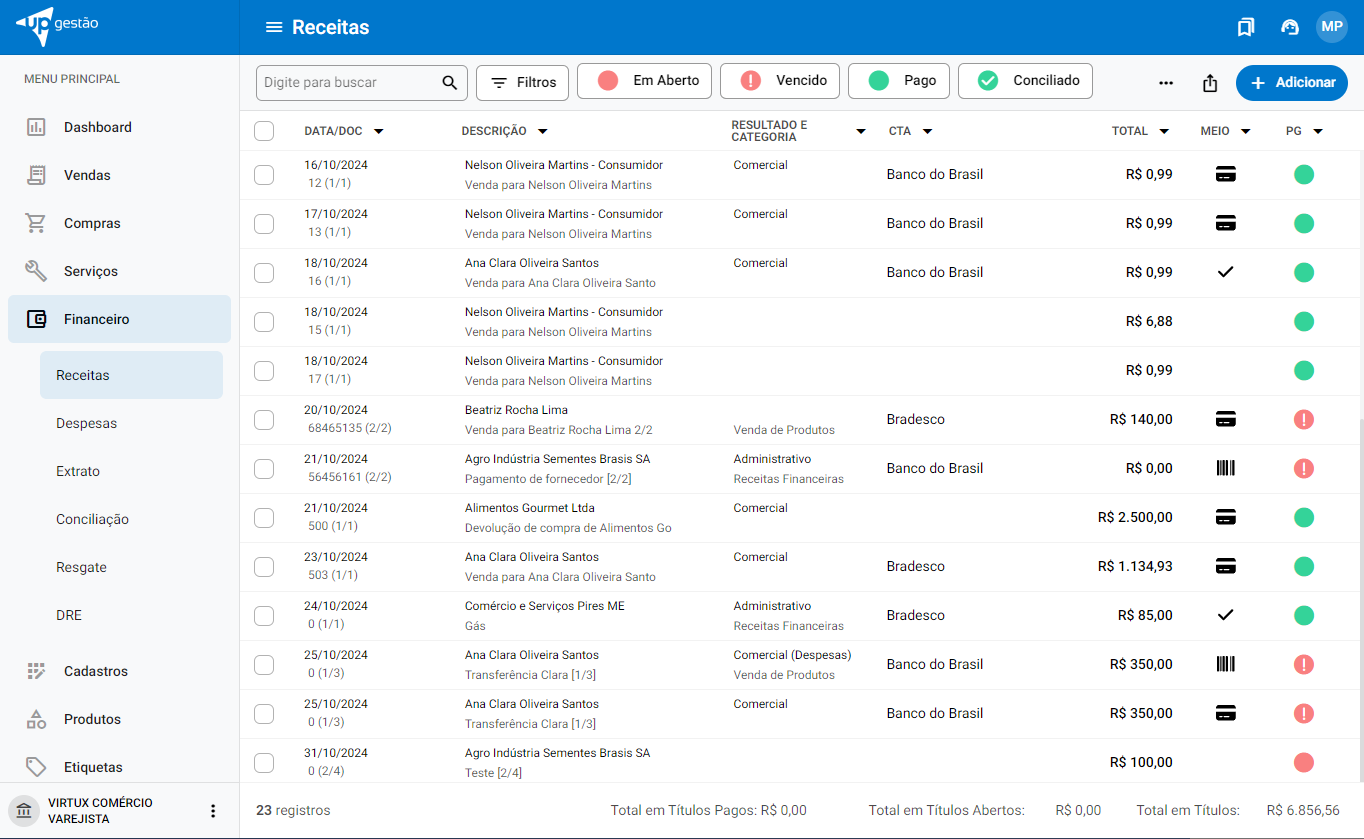Open the three-dots more options menu
1364x839 pixels.
[1166, 83]
